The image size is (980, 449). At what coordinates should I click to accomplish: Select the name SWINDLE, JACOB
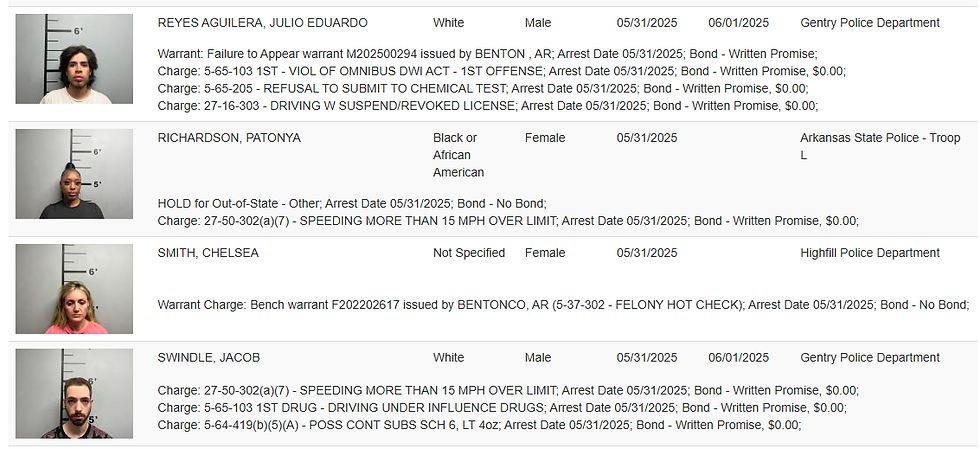[x=209, y=358]
